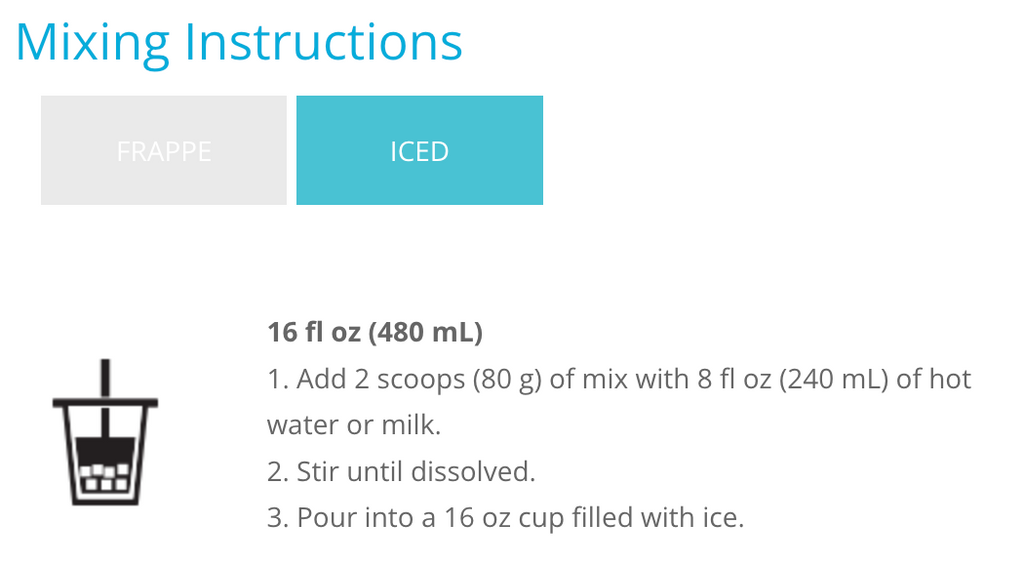The width and height of the screenshot is (1024, 564).
Task: Click the ice cubes inside the cup icon
Action: coord(104,477)
